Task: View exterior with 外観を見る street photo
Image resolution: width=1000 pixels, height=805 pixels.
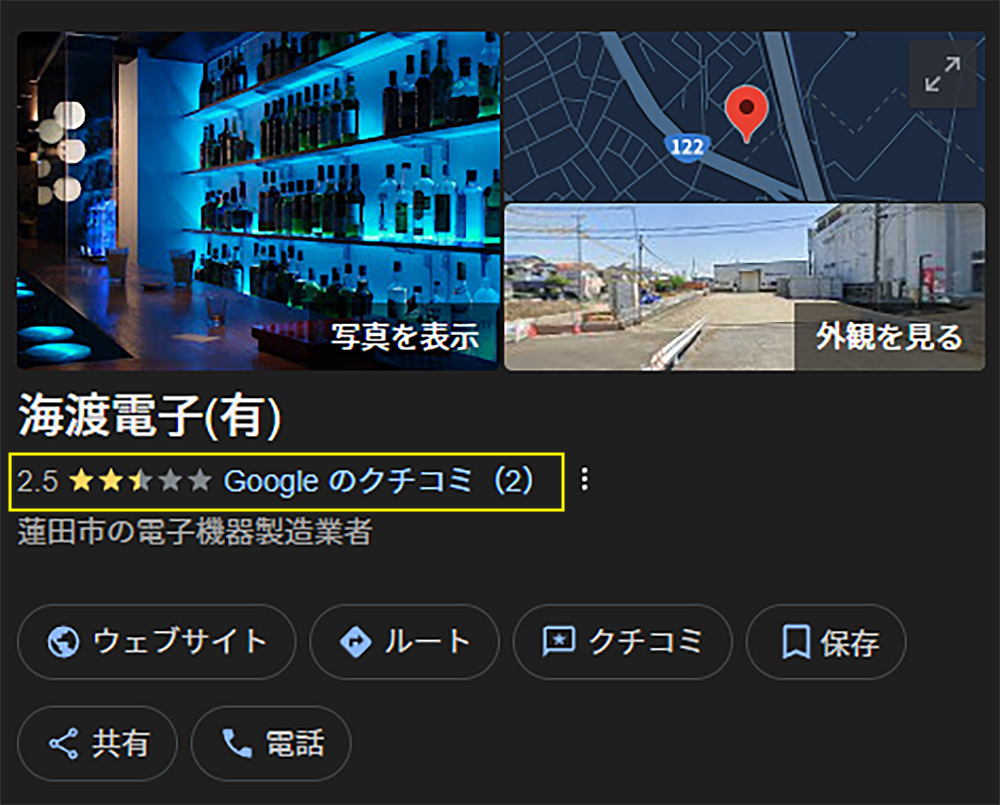Action: [x=745, y=287]
